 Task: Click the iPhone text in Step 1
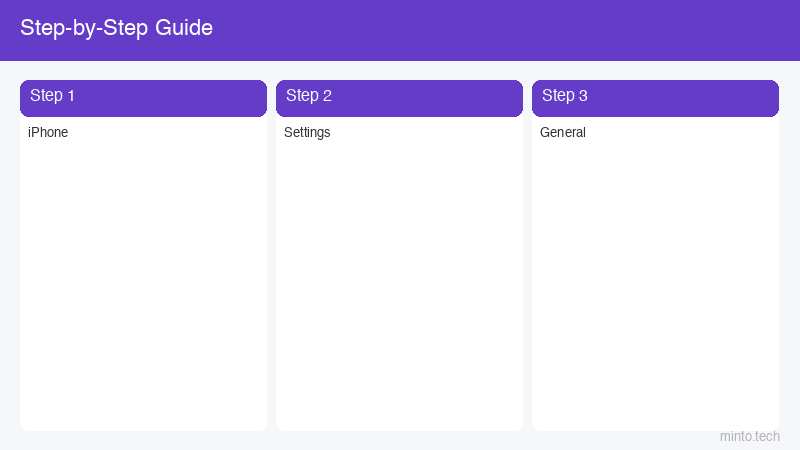point(48,132)
